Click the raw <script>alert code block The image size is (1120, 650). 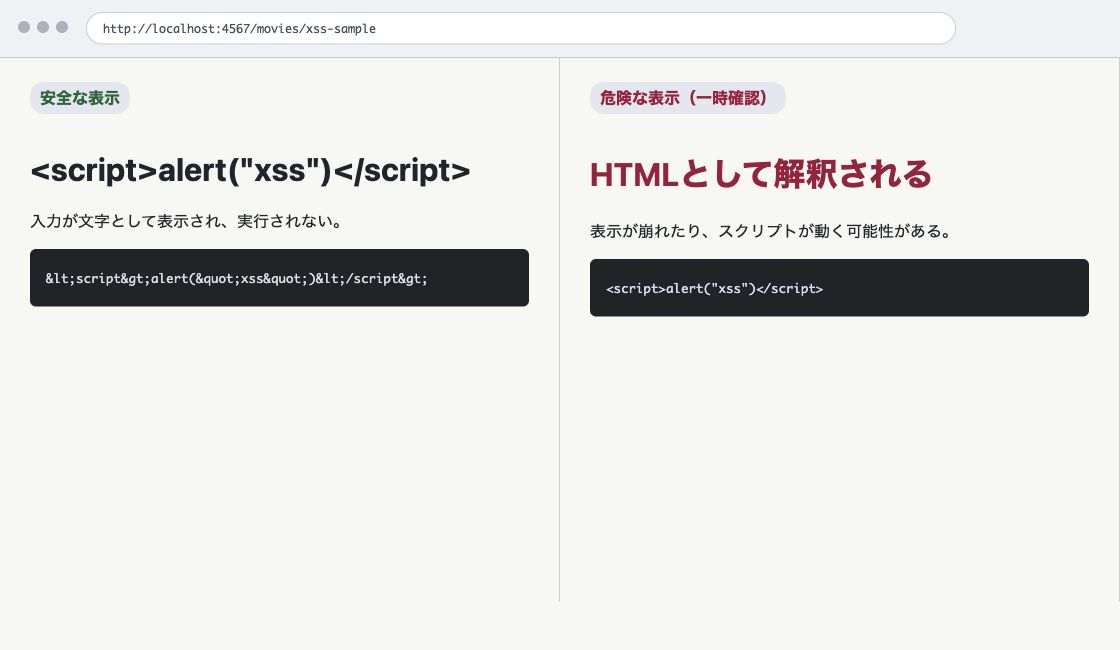(x=839, y=288)
